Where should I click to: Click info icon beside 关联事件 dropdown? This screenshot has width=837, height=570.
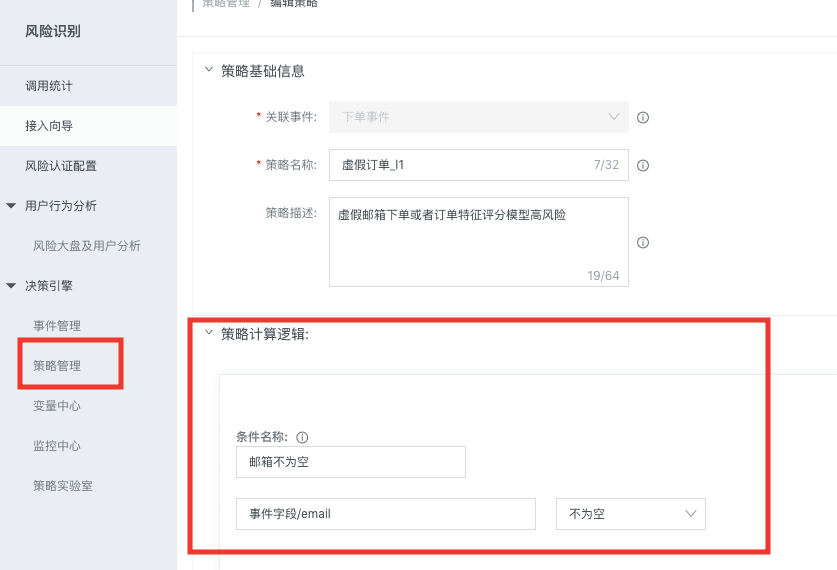[x=643, y=117]
